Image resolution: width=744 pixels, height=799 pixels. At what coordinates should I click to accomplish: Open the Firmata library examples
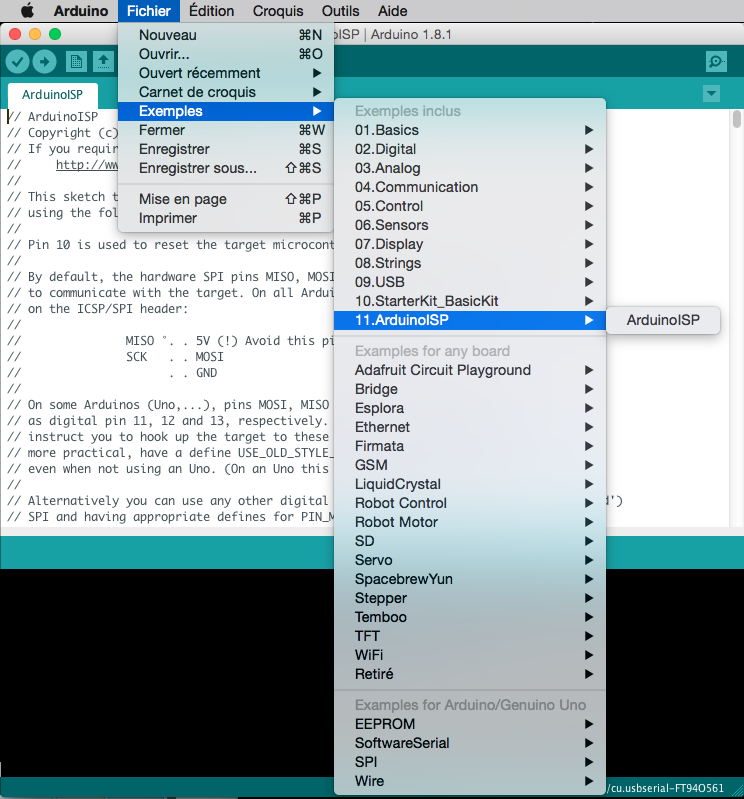coord(470,446)
